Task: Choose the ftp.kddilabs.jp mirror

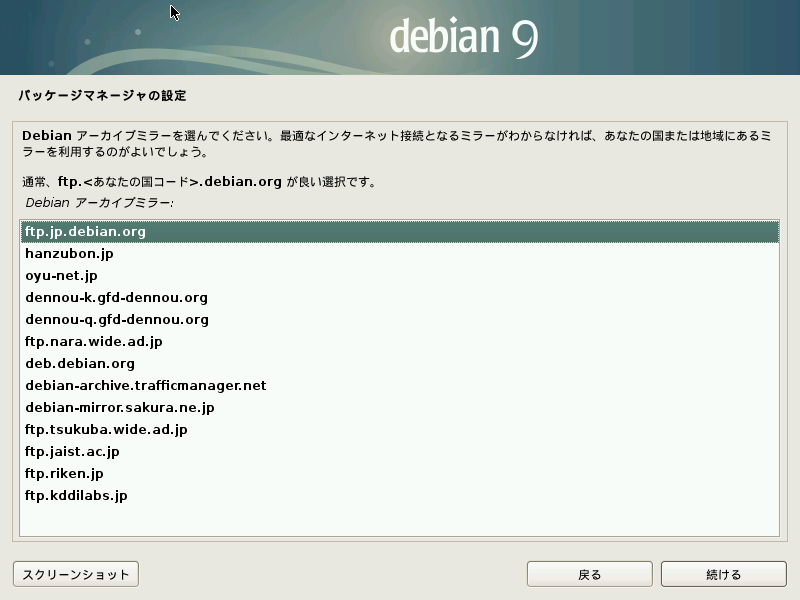Action: click(399, 495)
